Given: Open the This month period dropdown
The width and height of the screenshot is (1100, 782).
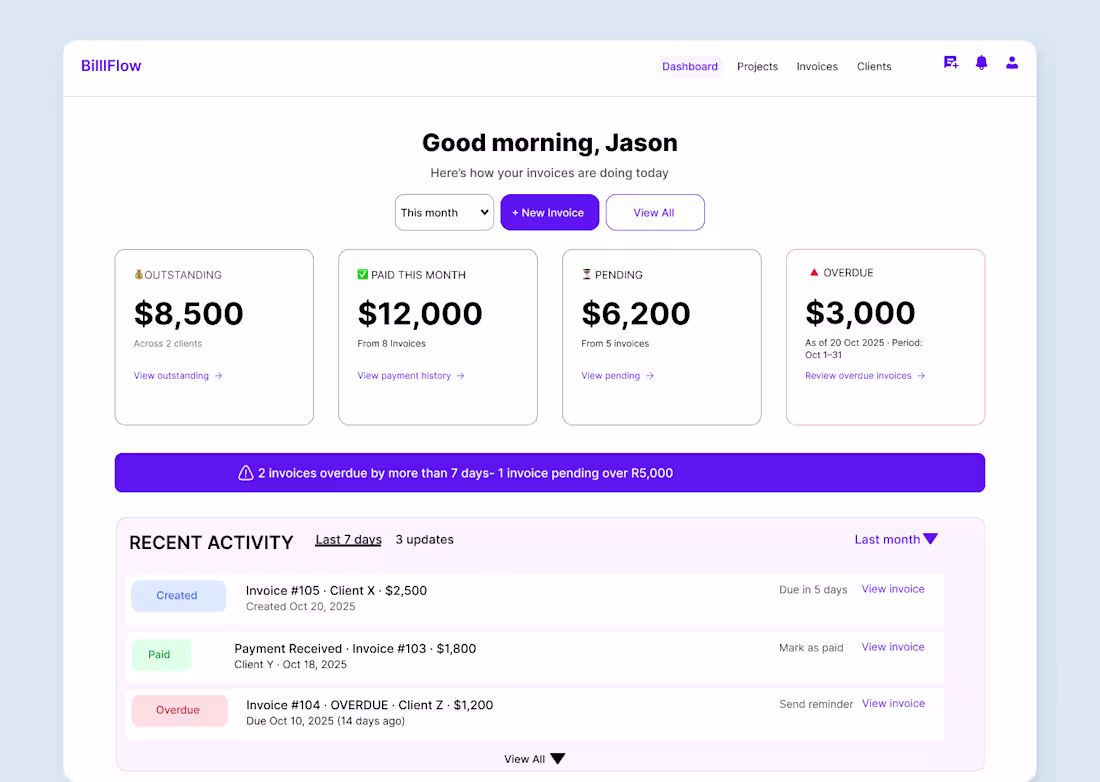Looking at the screenshot, I should [444, 213].
